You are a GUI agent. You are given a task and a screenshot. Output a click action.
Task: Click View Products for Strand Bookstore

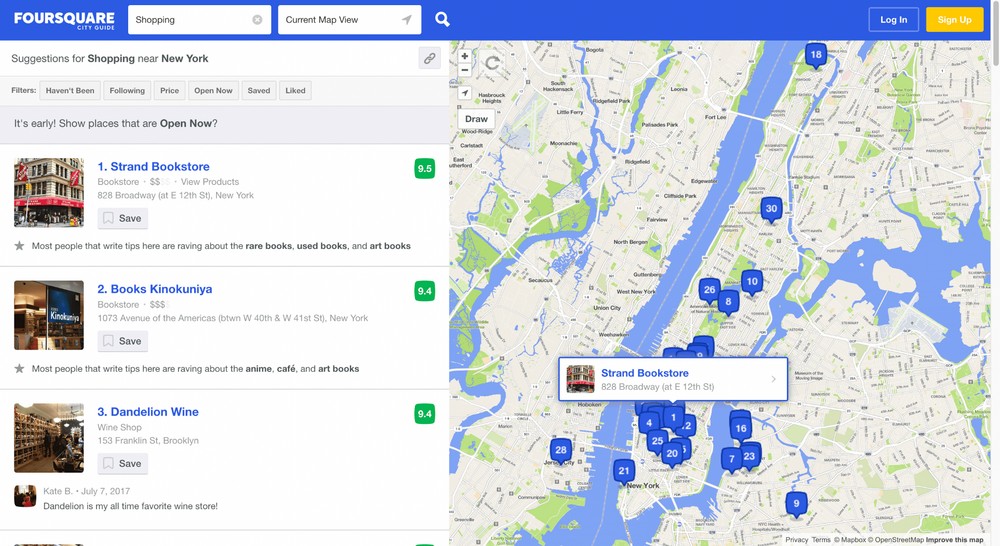210,182
